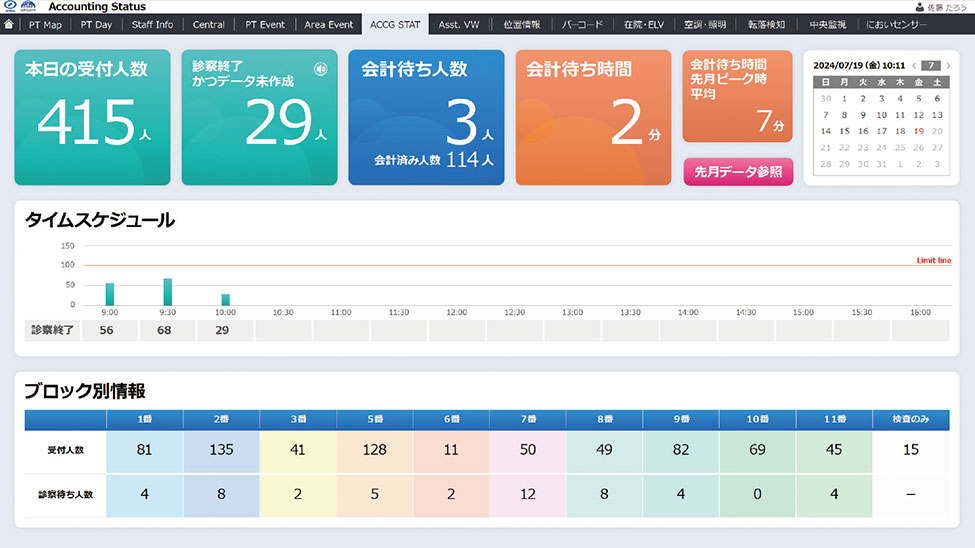Screen dimensions: 975x548
Task: Switch to the PT Map tab
Action: click(45, 24)
